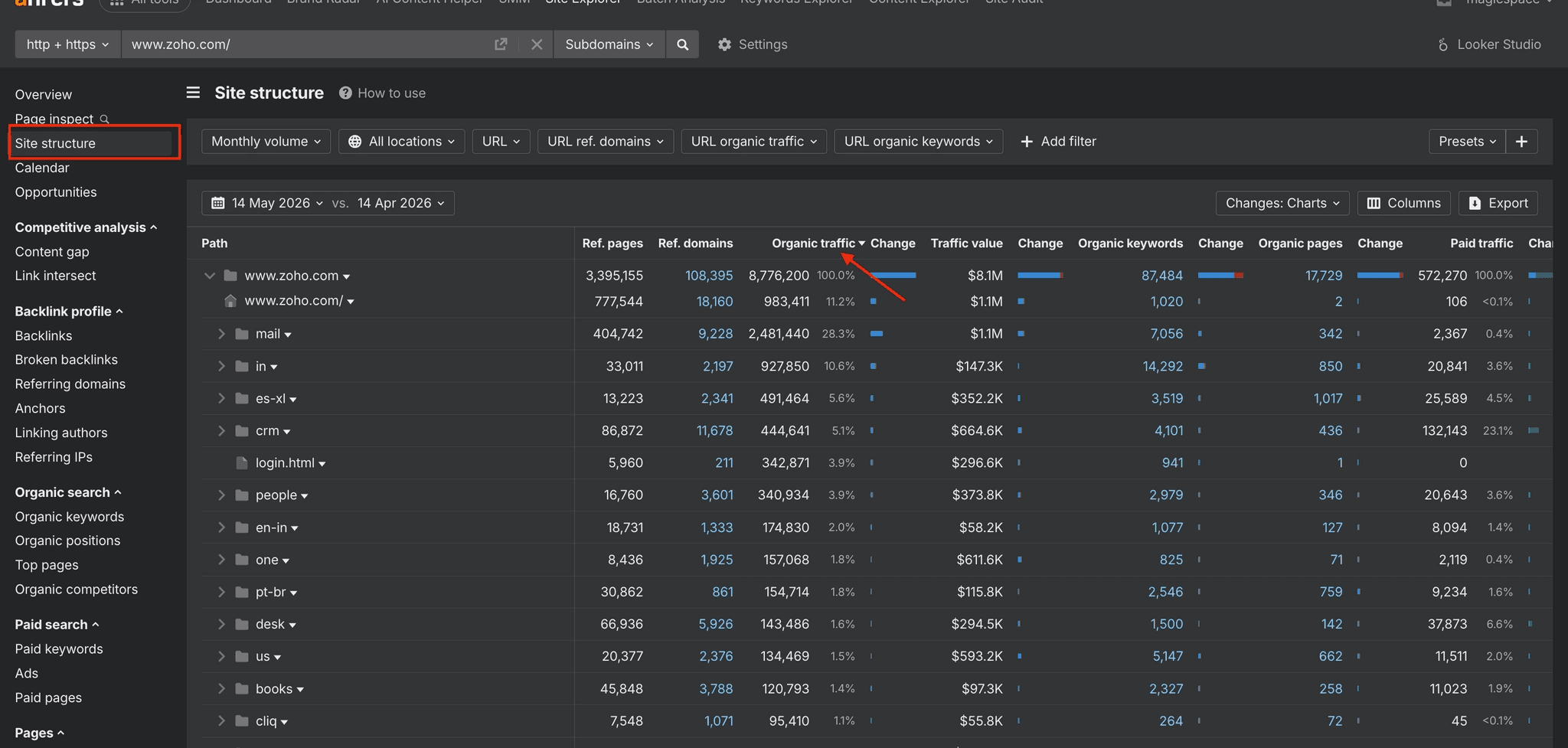Open Backlinks report

pos(44,336)
